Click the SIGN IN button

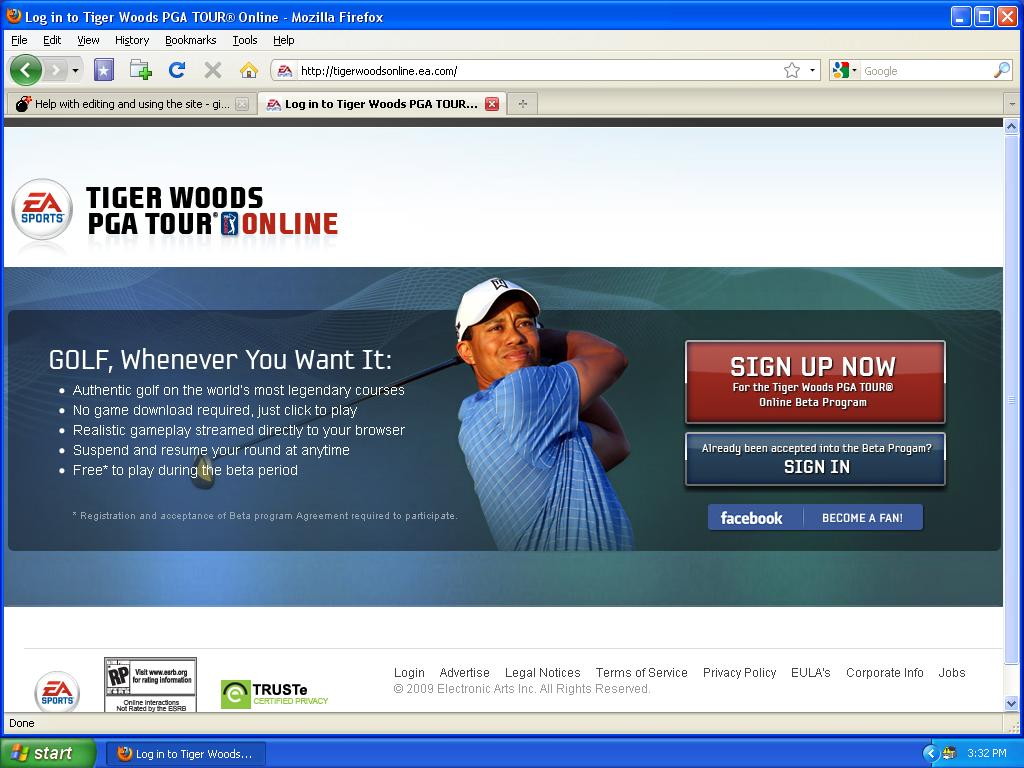tap(815, 459)
